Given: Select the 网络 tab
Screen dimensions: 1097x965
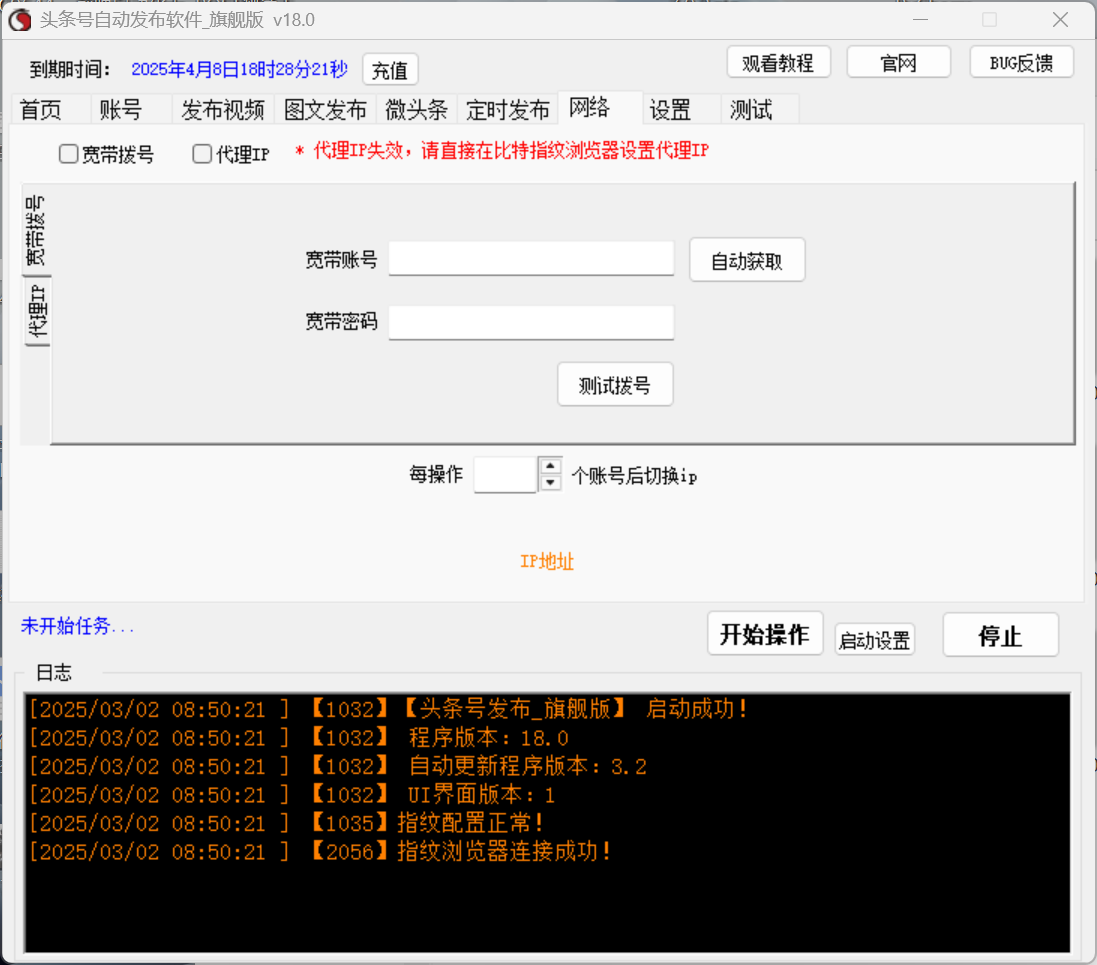Looking at the screenshot, I should (x=600, y=108).
